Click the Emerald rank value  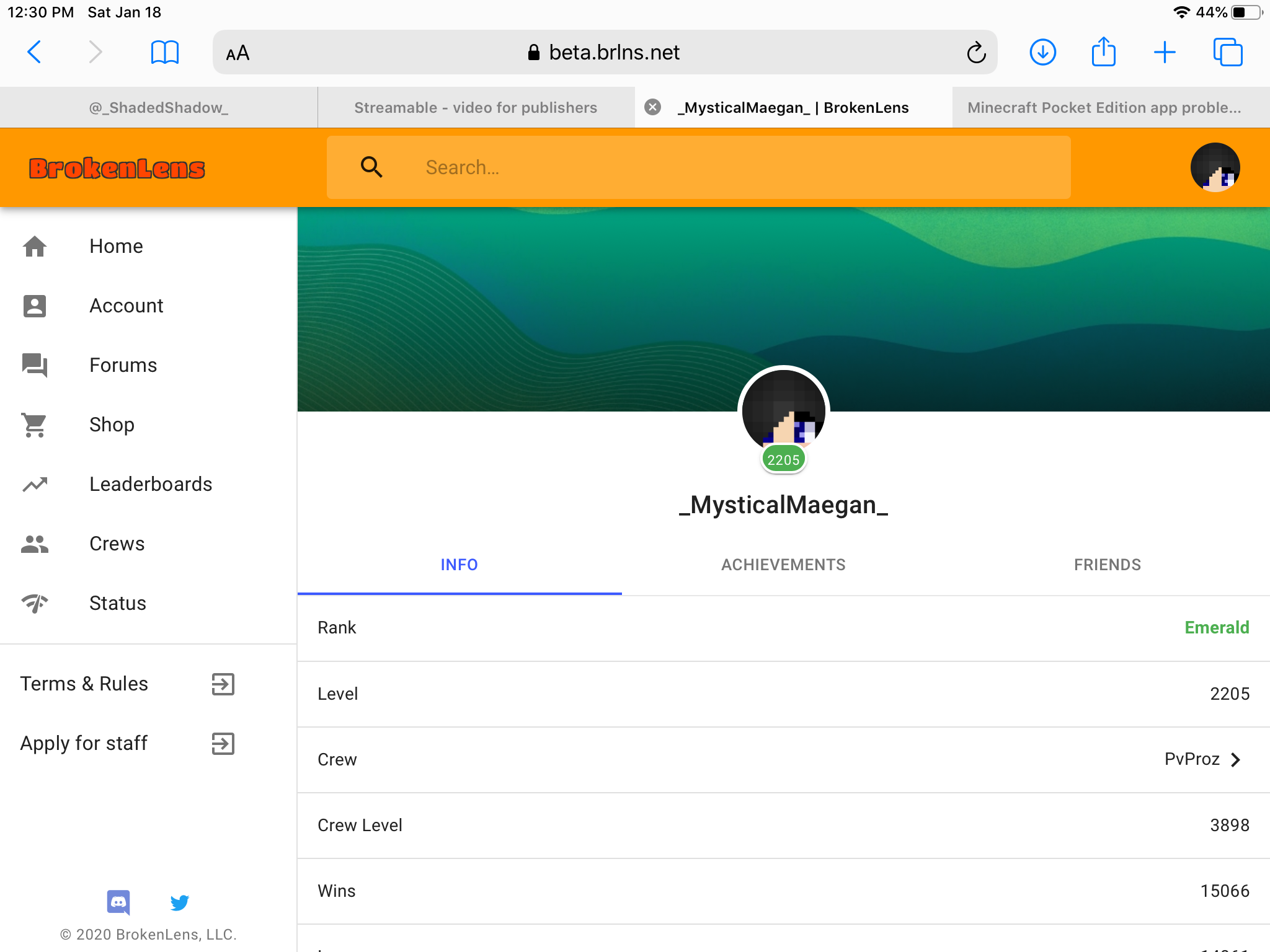tap(1217, 627)
